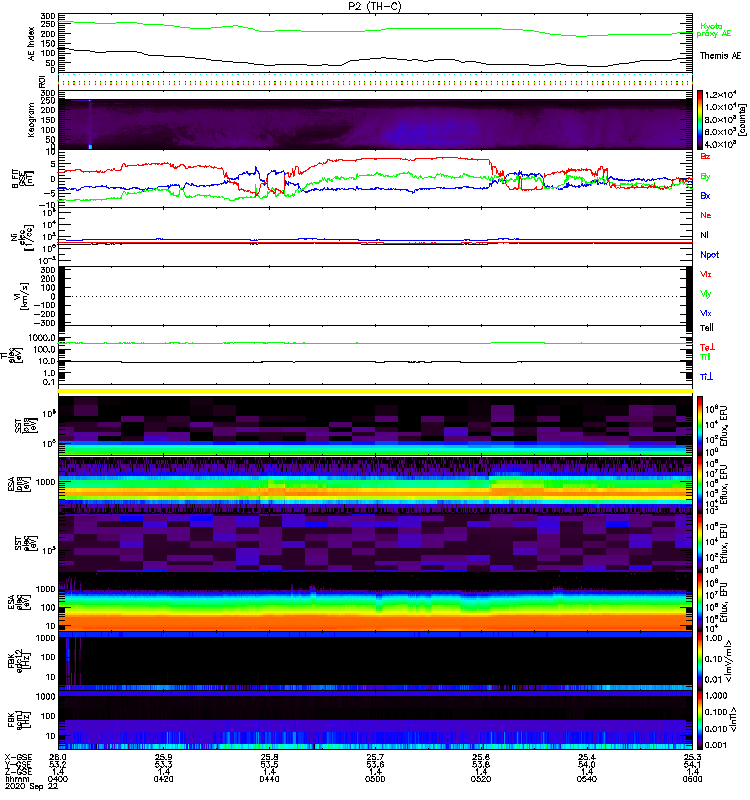
Task: Click the Keogram counts color bar
Action: 700,120
